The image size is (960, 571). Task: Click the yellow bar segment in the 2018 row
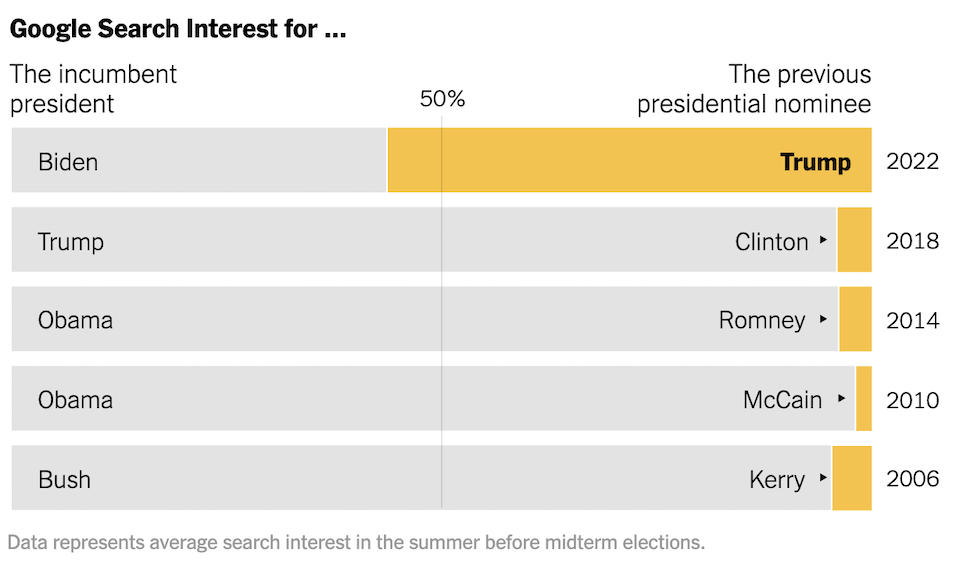(x=854, y=240)
